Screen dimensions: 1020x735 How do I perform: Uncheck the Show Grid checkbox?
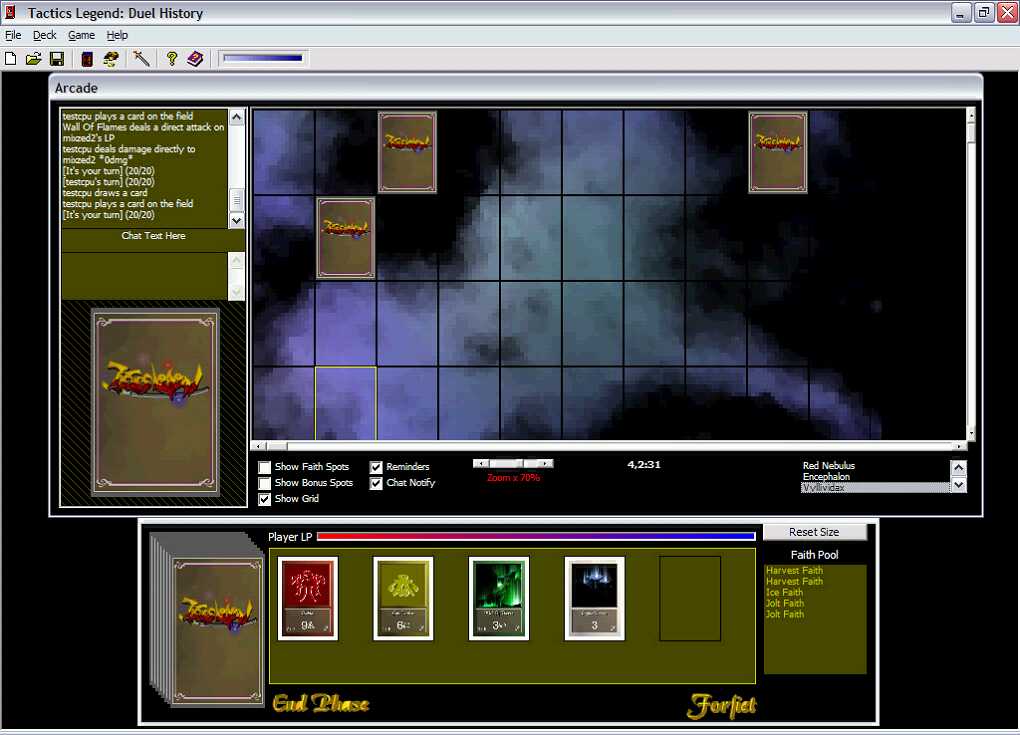click(x=265, y=499)
